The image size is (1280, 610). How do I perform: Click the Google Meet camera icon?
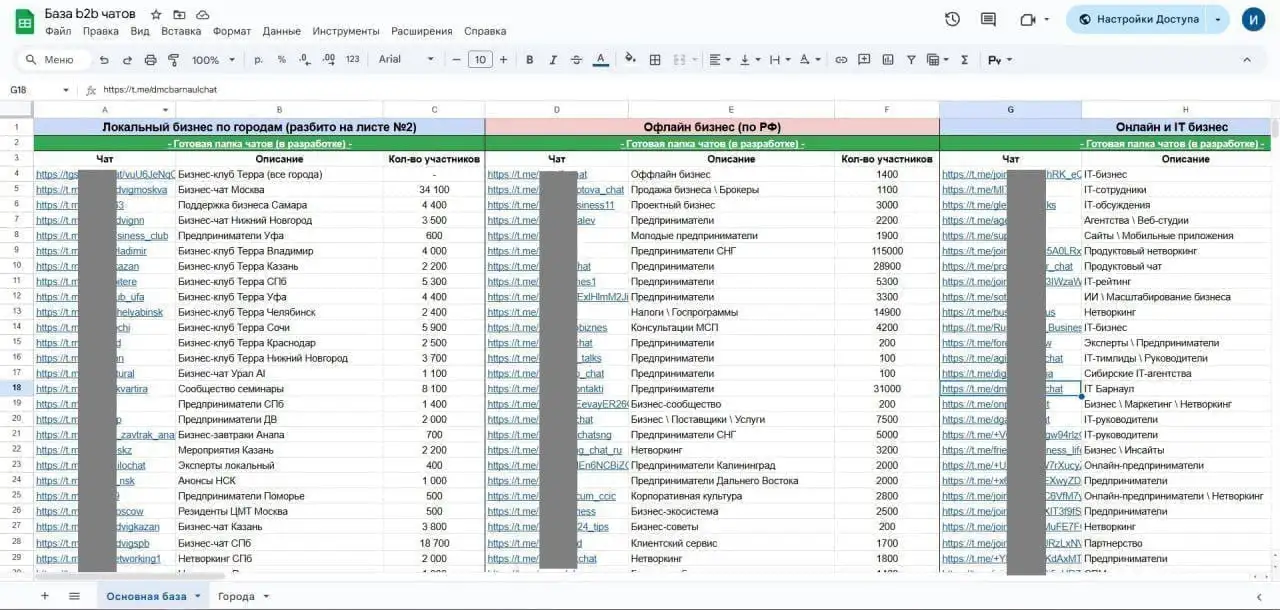tap(1027, 19)
